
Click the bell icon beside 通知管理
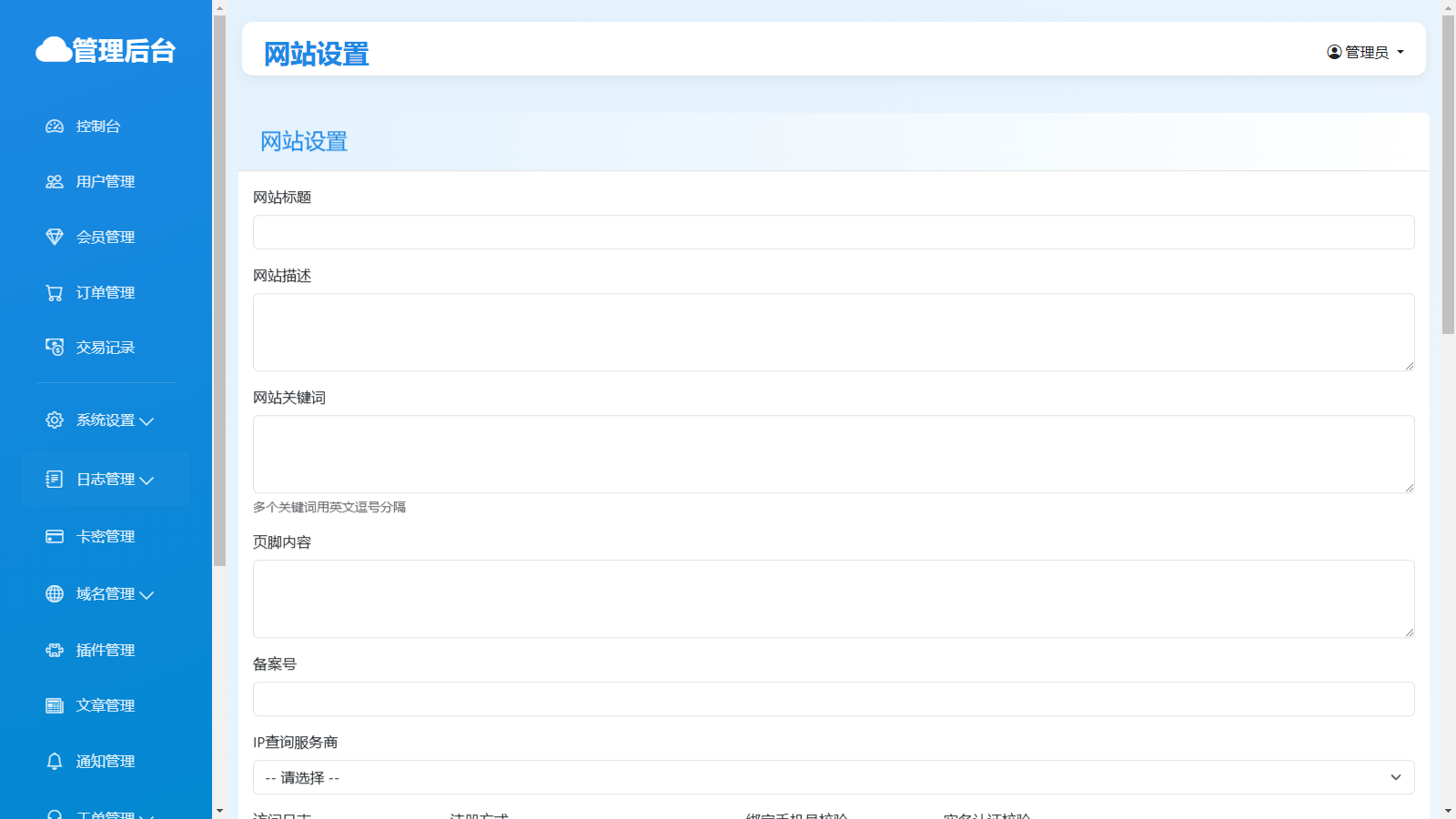55,762
